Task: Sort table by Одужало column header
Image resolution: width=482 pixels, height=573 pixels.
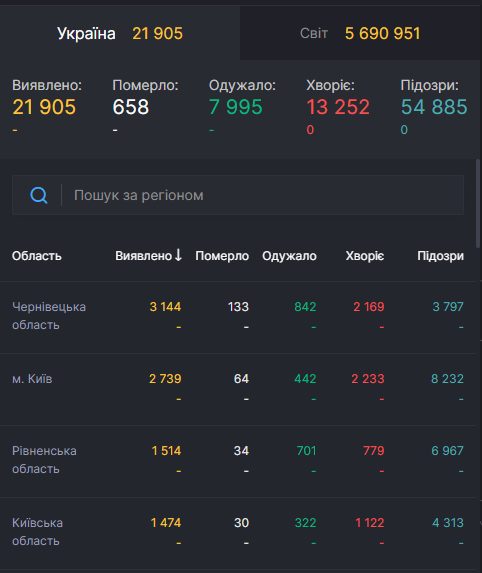Action: tap(289, 256)
